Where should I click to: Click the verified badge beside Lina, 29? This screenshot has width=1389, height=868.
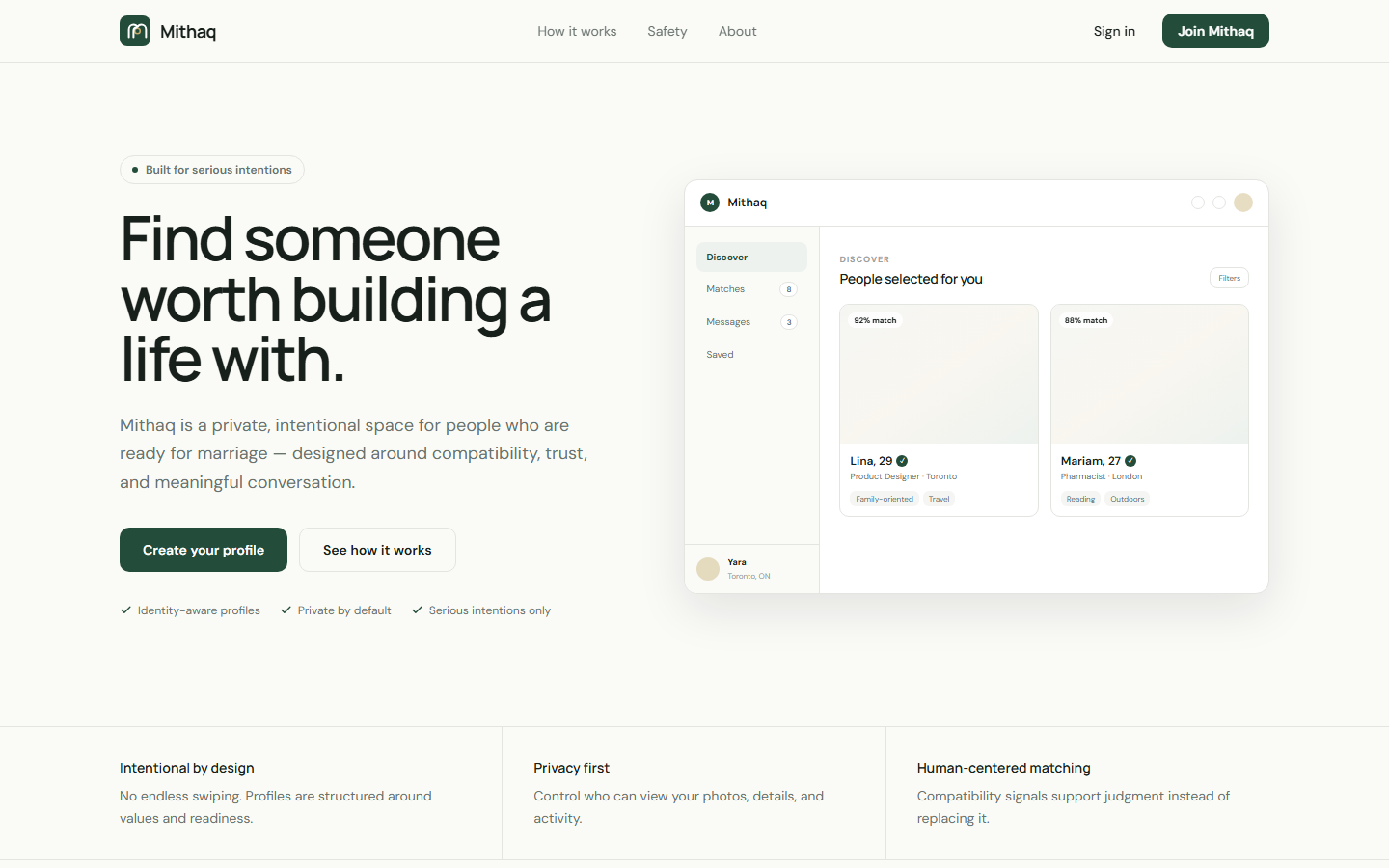902,461
